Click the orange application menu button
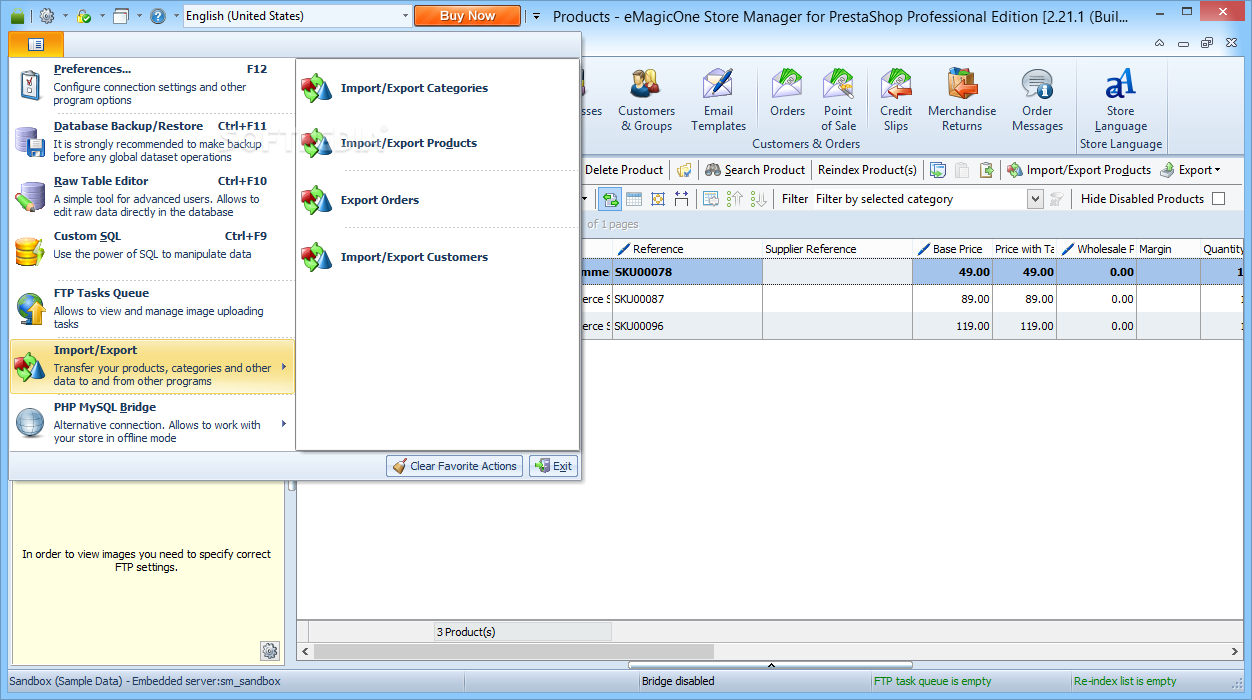 pyautogui.click(x=36, y=44)
